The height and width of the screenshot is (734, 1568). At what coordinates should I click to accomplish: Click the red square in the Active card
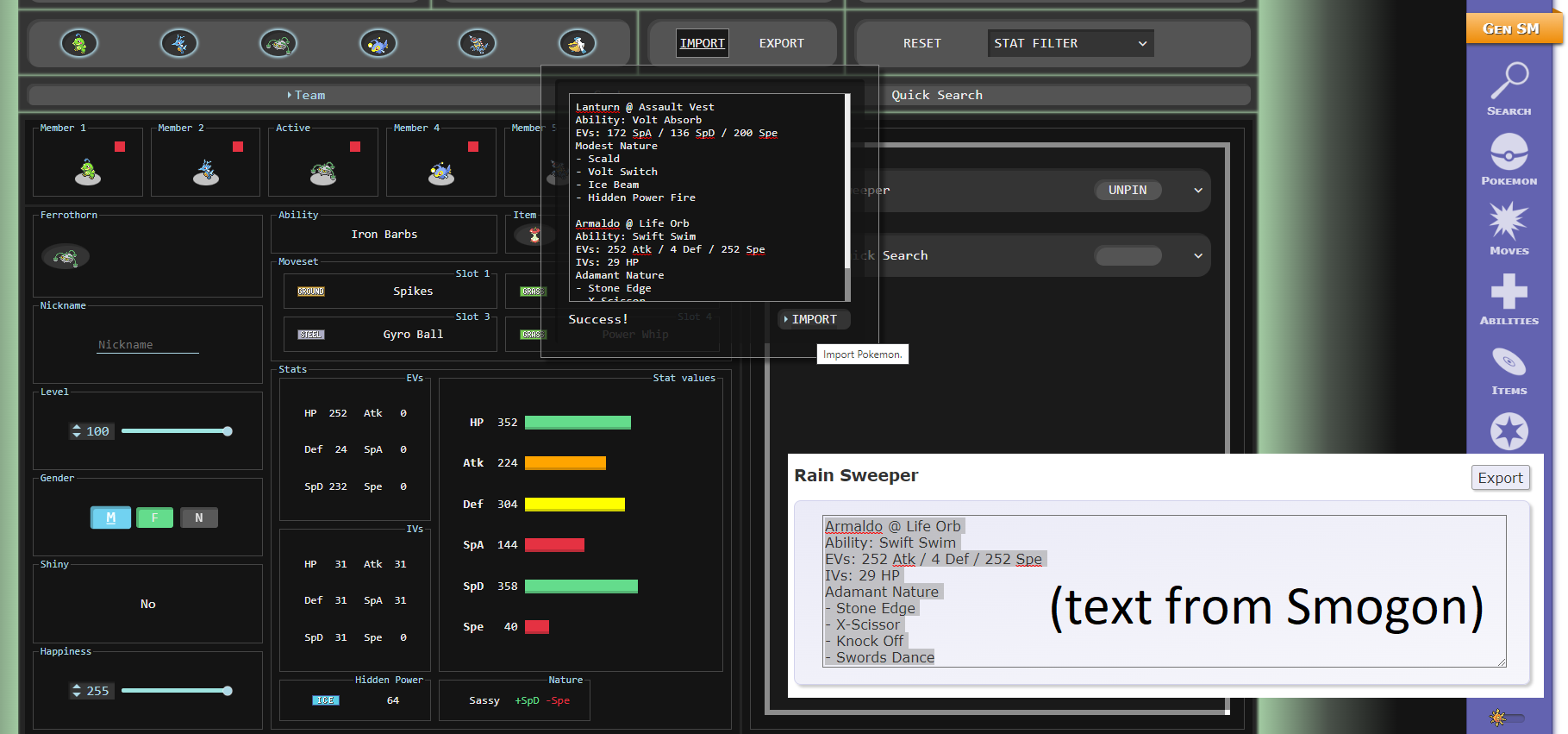click(355, 147)
